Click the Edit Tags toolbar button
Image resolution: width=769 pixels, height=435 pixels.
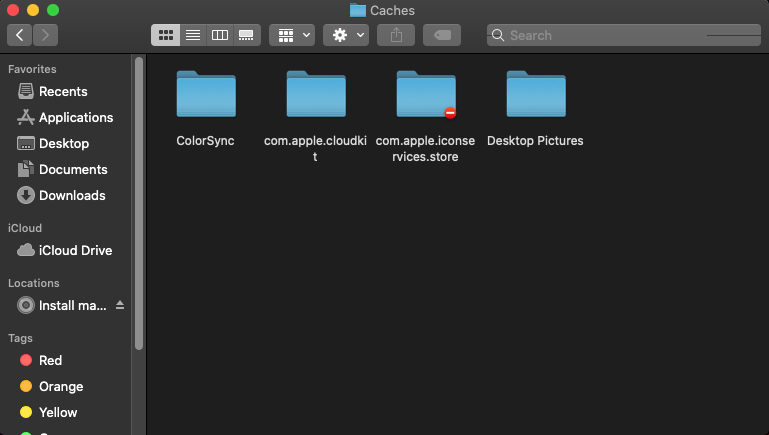(442, 35)
